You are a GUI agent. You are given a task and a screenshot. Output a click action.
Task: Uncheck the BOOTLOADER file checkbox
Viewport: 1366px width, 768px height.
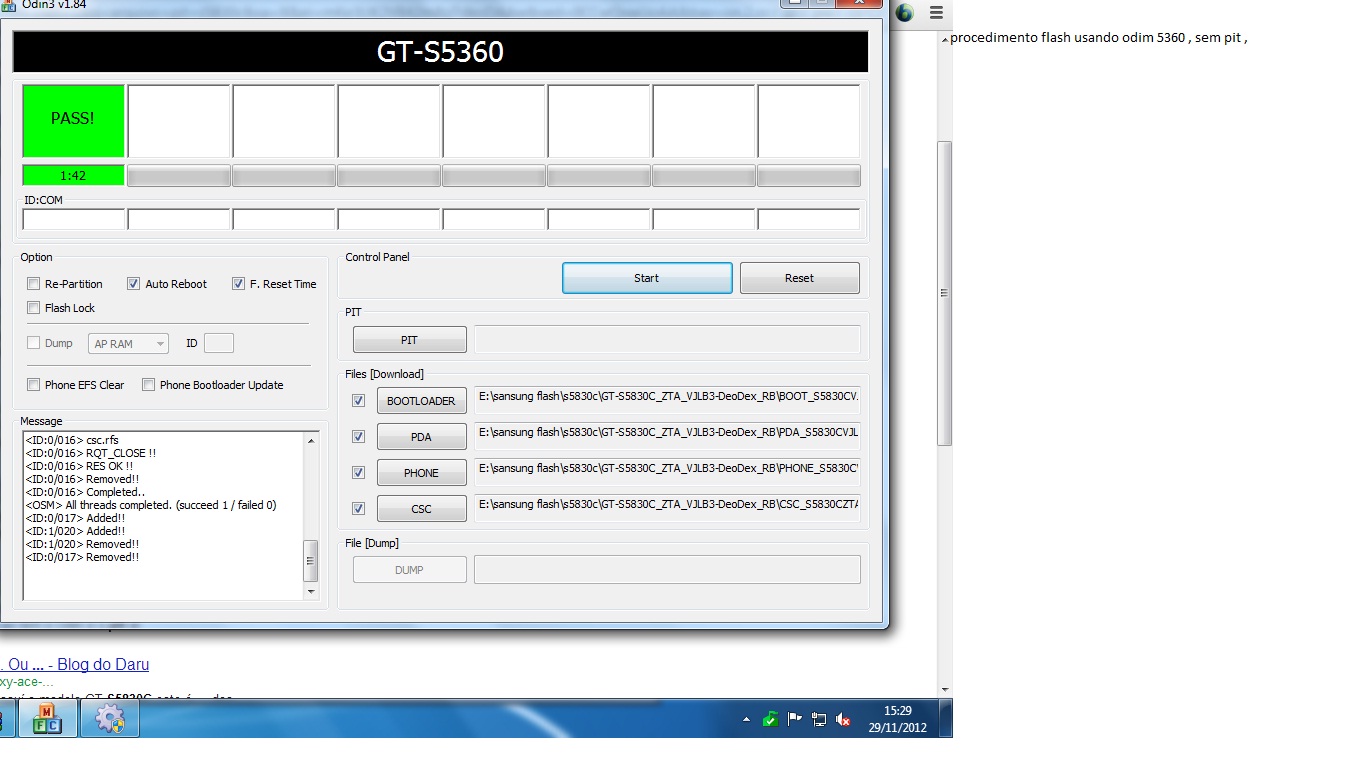click(359, 401)
